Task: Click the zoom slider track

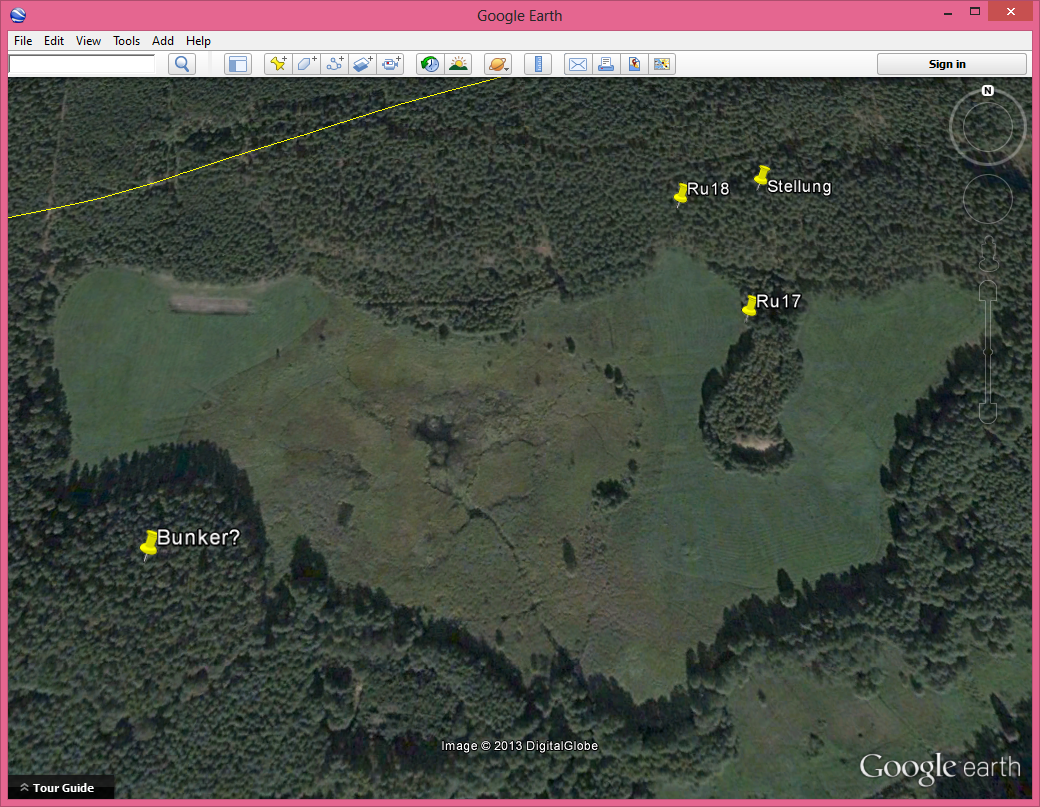Action: point(988,350)
